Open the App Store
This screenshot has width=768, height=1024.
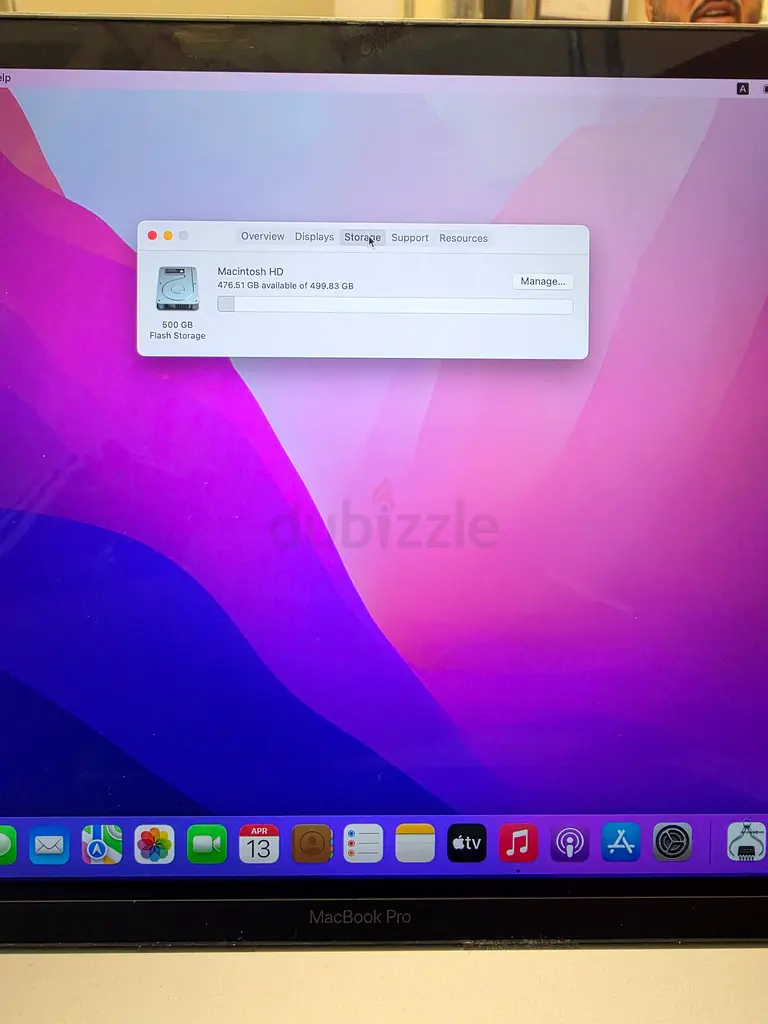(x=621, y=842)
